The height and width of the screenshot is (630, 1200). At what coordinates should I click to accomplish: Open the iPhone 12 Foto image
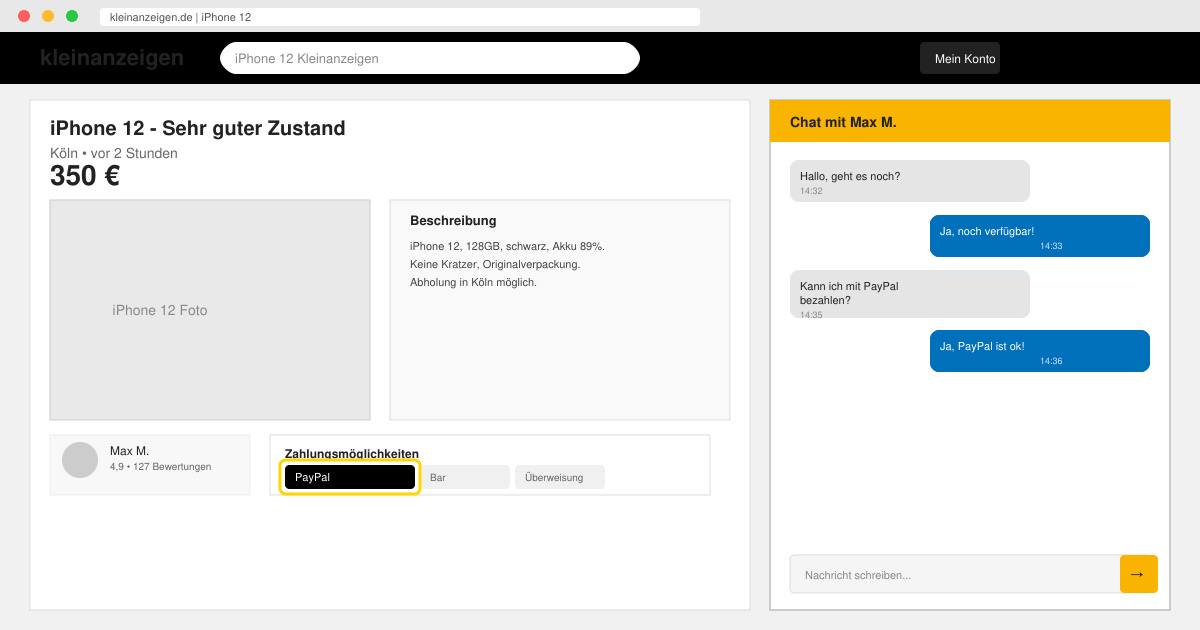click(210, 310)
